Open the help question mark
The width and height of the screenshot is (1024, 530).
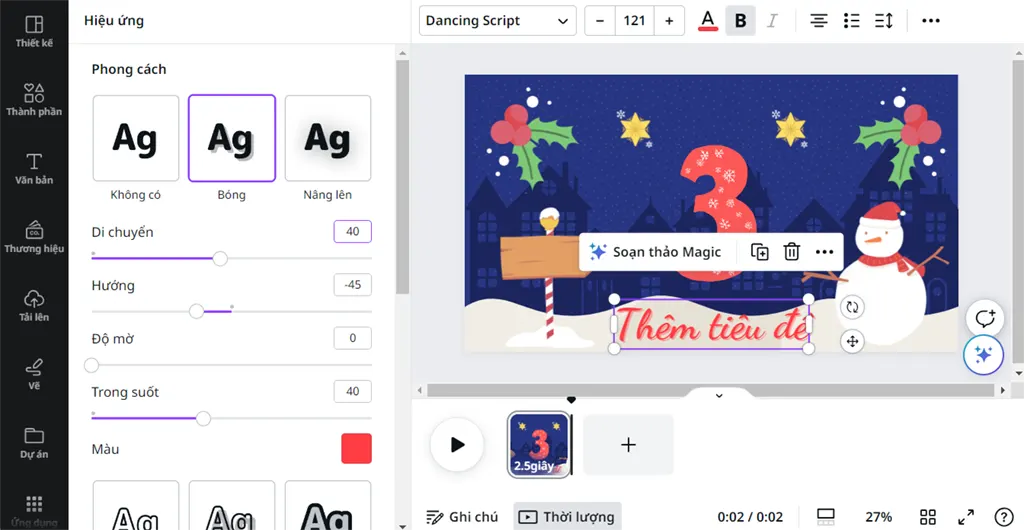tap(1003, 517)
